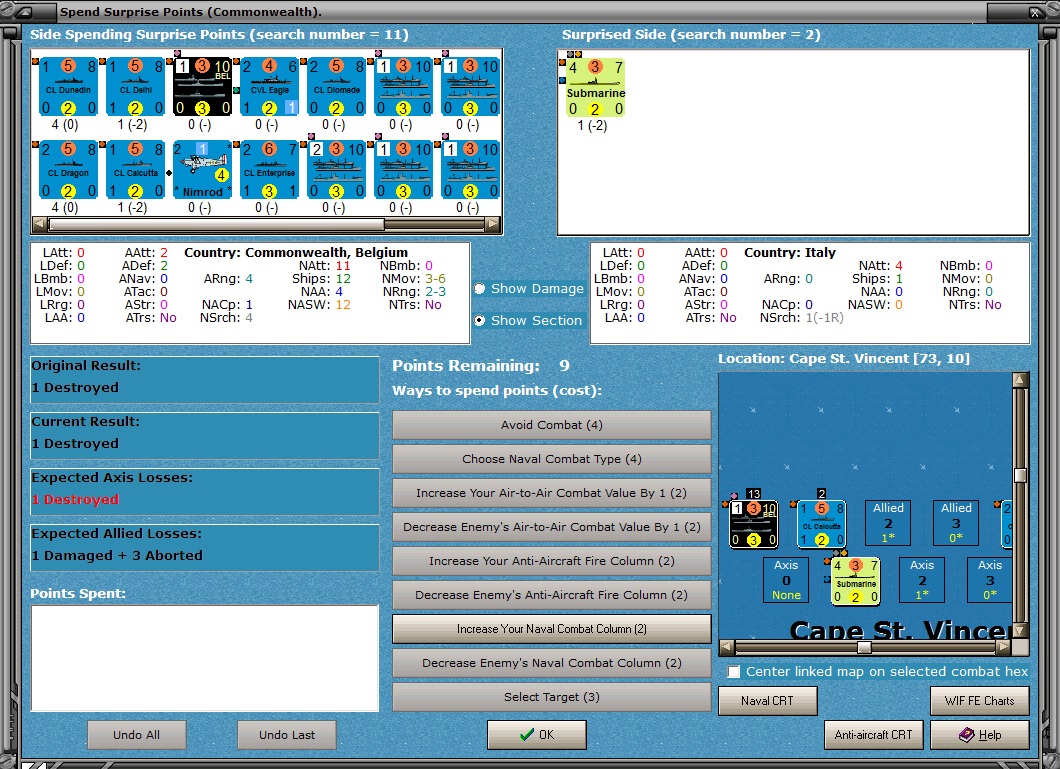This screenshot has width=1060, height=769.
Task: Select the Italian Submarine counter in surprised side
Action: coord(596,88)
